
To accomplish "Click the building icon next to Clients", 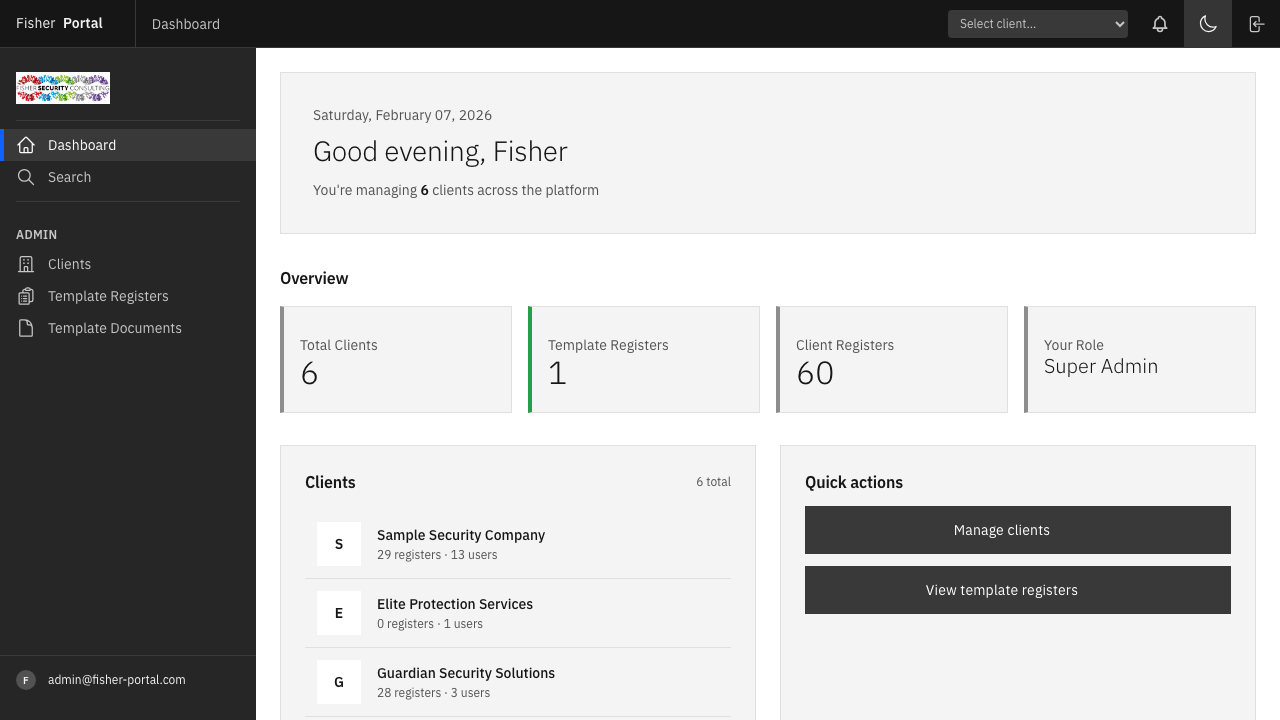I will click(x=26, y=264).
